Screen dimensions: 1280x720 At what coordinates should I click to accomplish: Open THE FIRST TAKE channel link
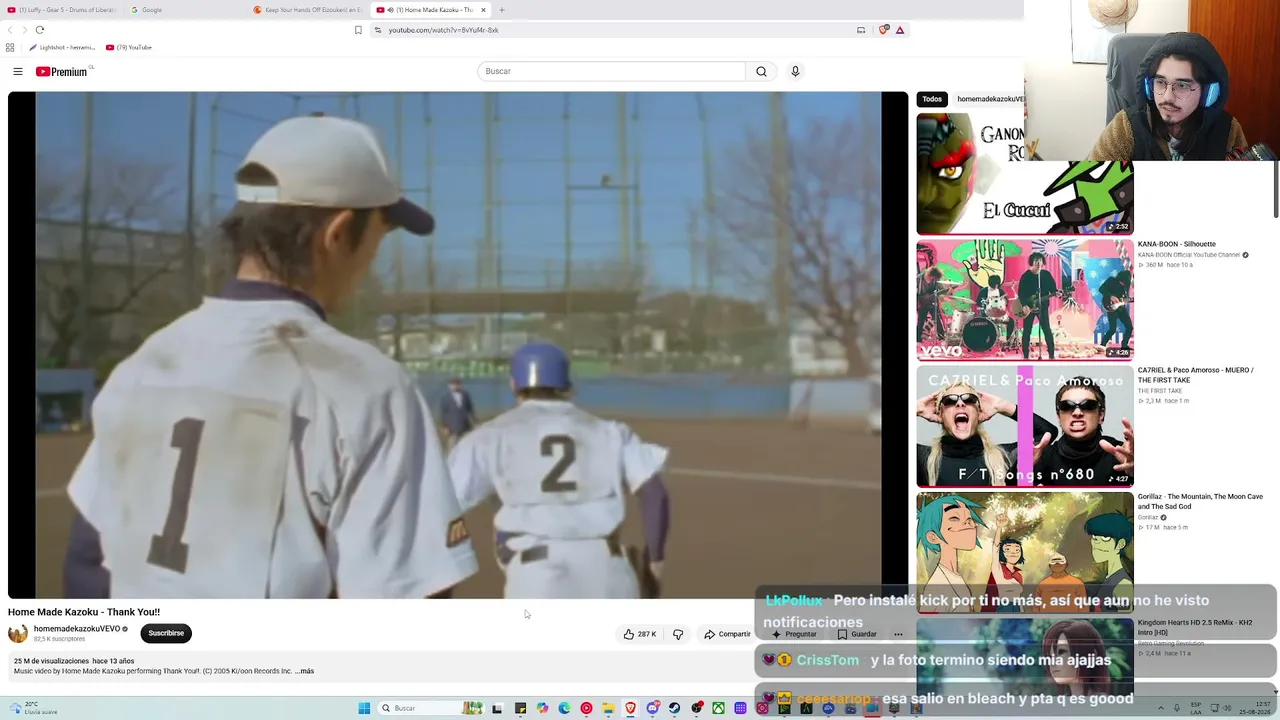tap(1160, 391)
